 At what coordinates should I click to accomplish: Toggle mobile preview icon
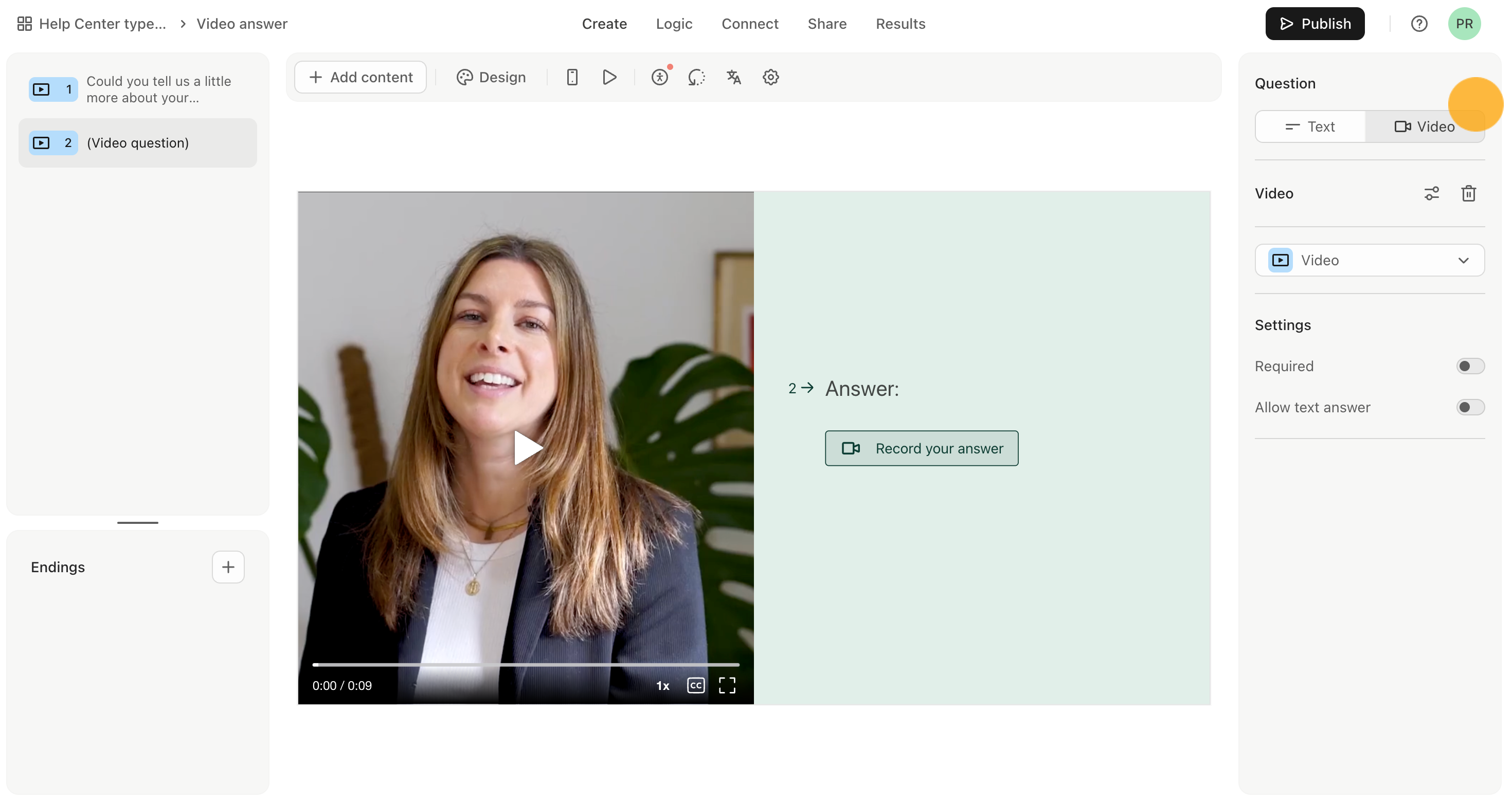pos(572,77)
